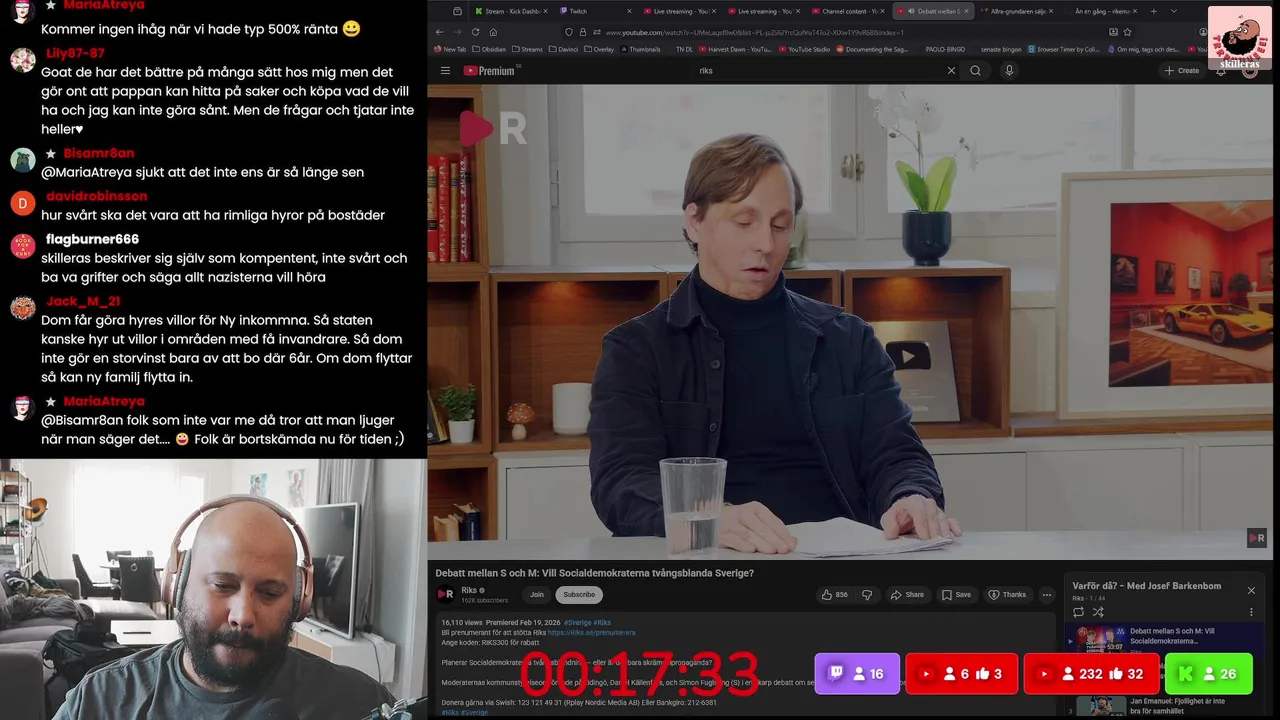Share the video

tap(907, 594)
